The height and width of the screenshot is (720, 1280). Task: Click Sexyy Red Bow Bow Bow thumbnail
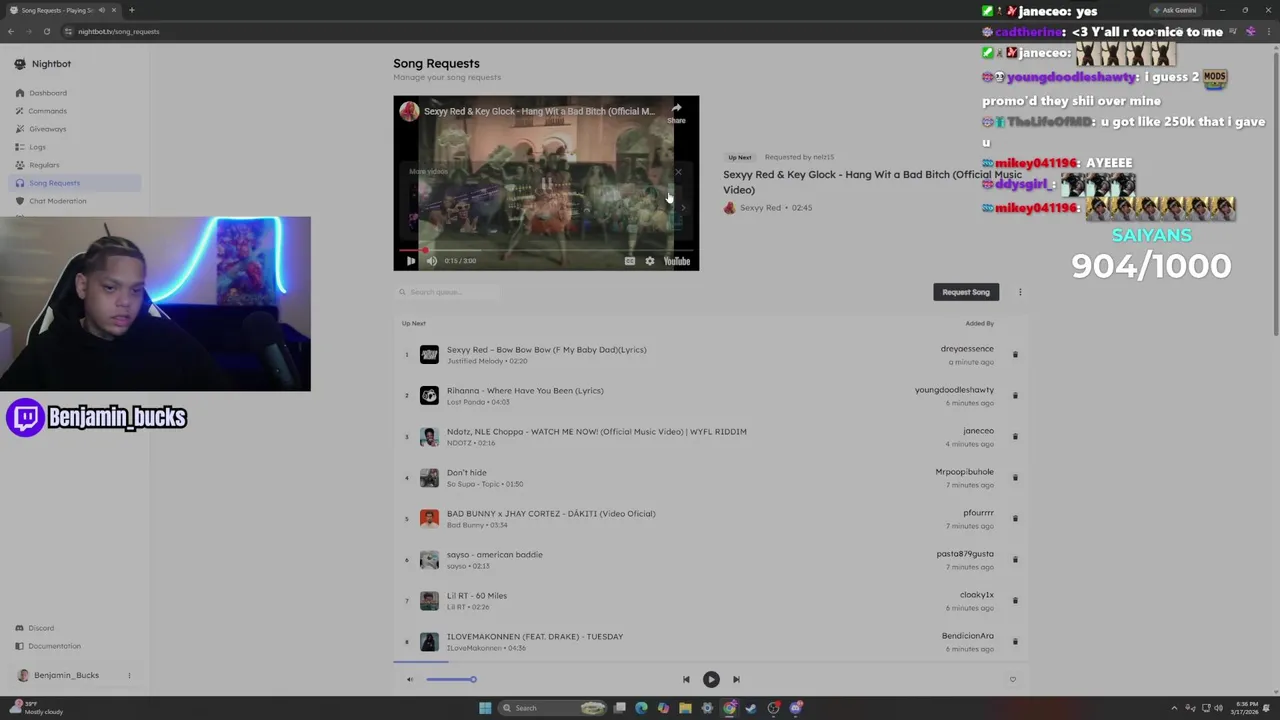(429, 355)
